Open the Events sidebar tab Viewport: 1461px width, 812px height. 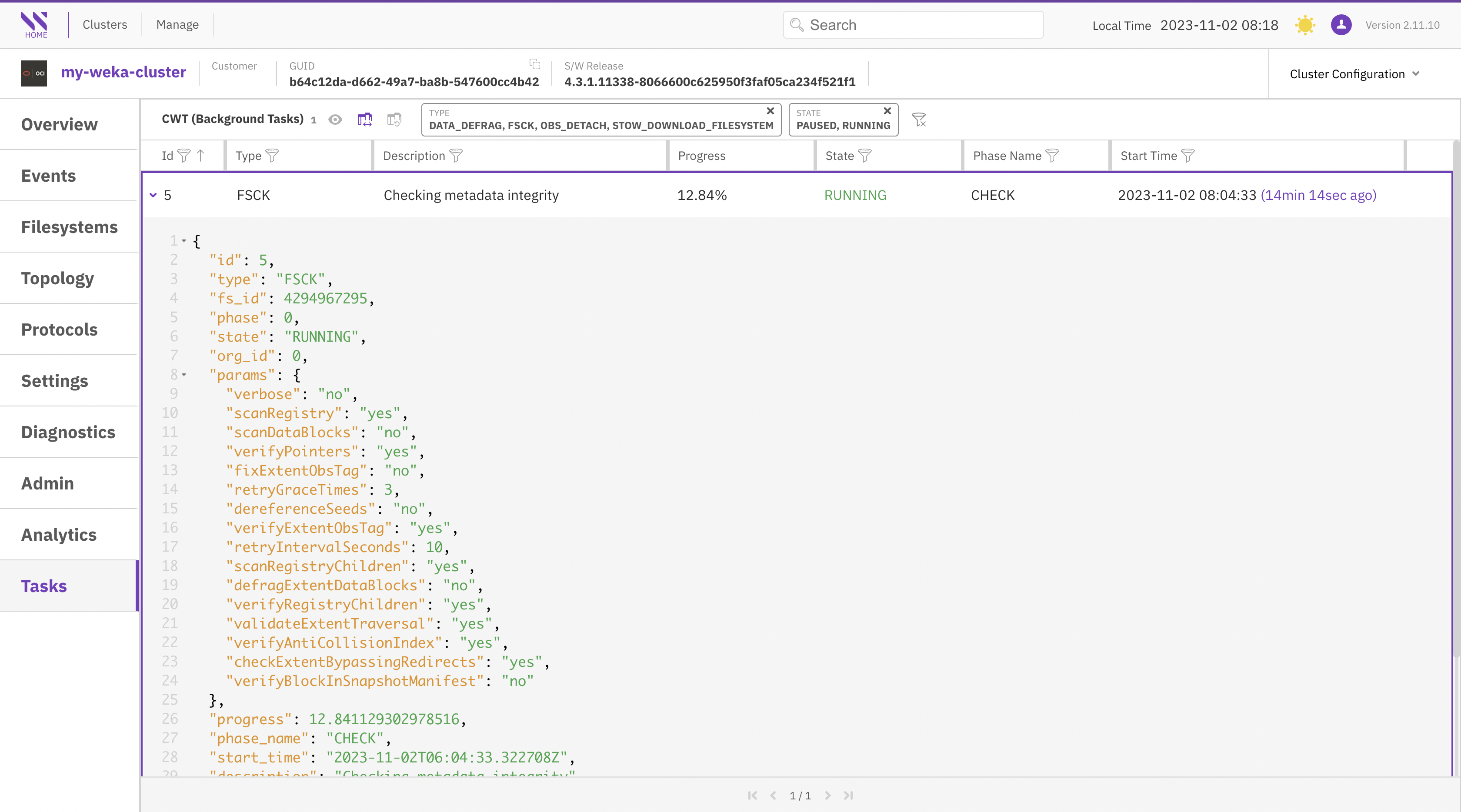(49, 176)
